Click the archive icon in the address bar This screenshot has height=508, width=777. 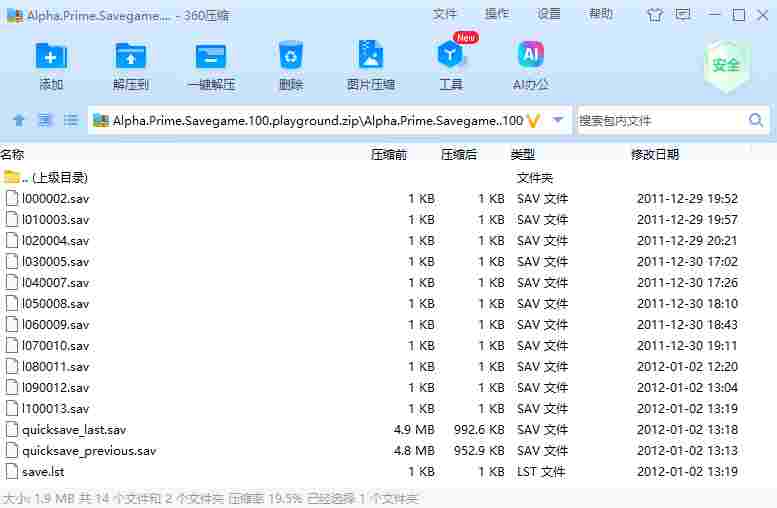tap(101, 120)
